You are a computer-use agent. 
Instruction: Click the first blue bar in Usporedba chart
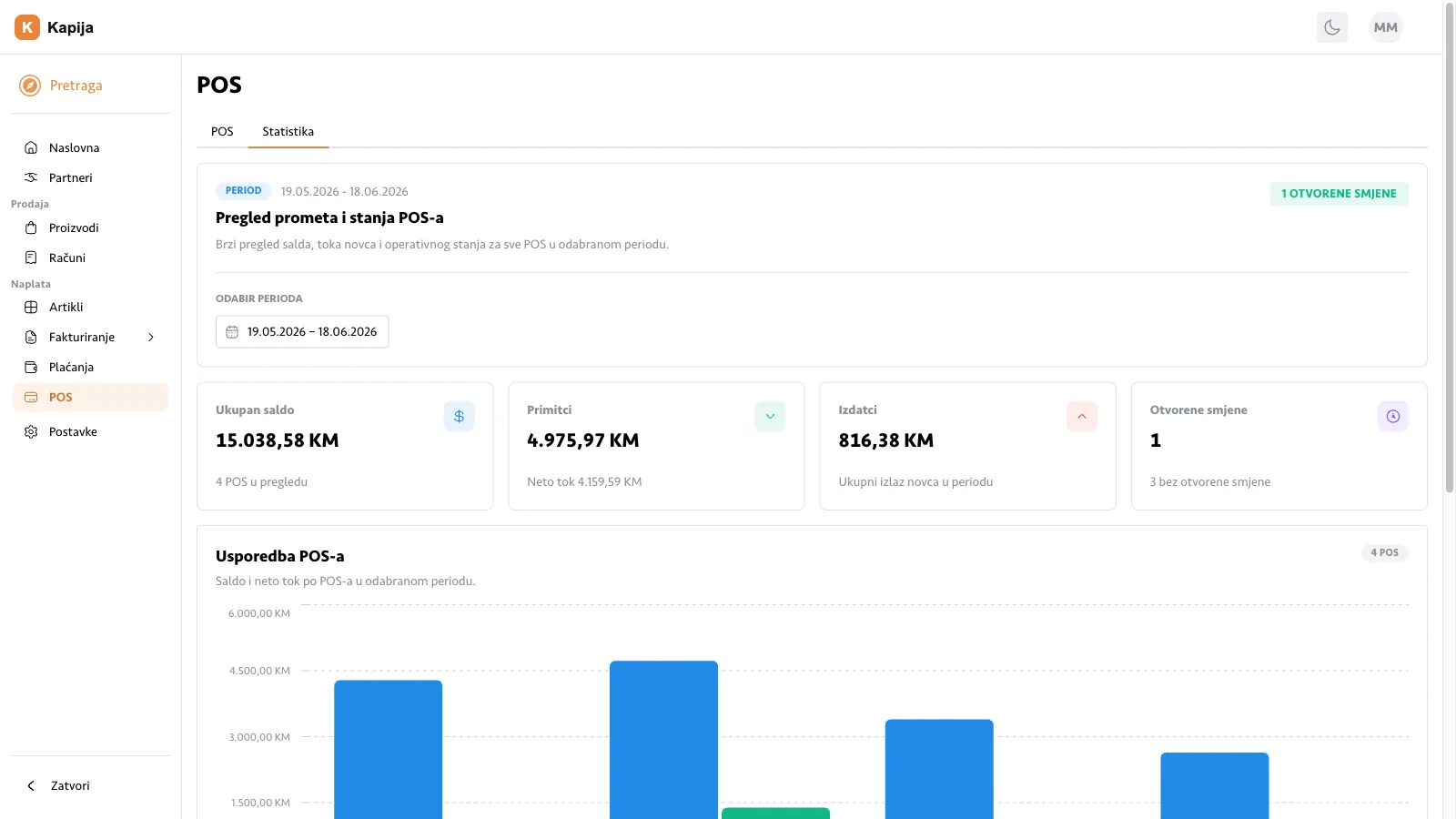click(x=389, y=749)
